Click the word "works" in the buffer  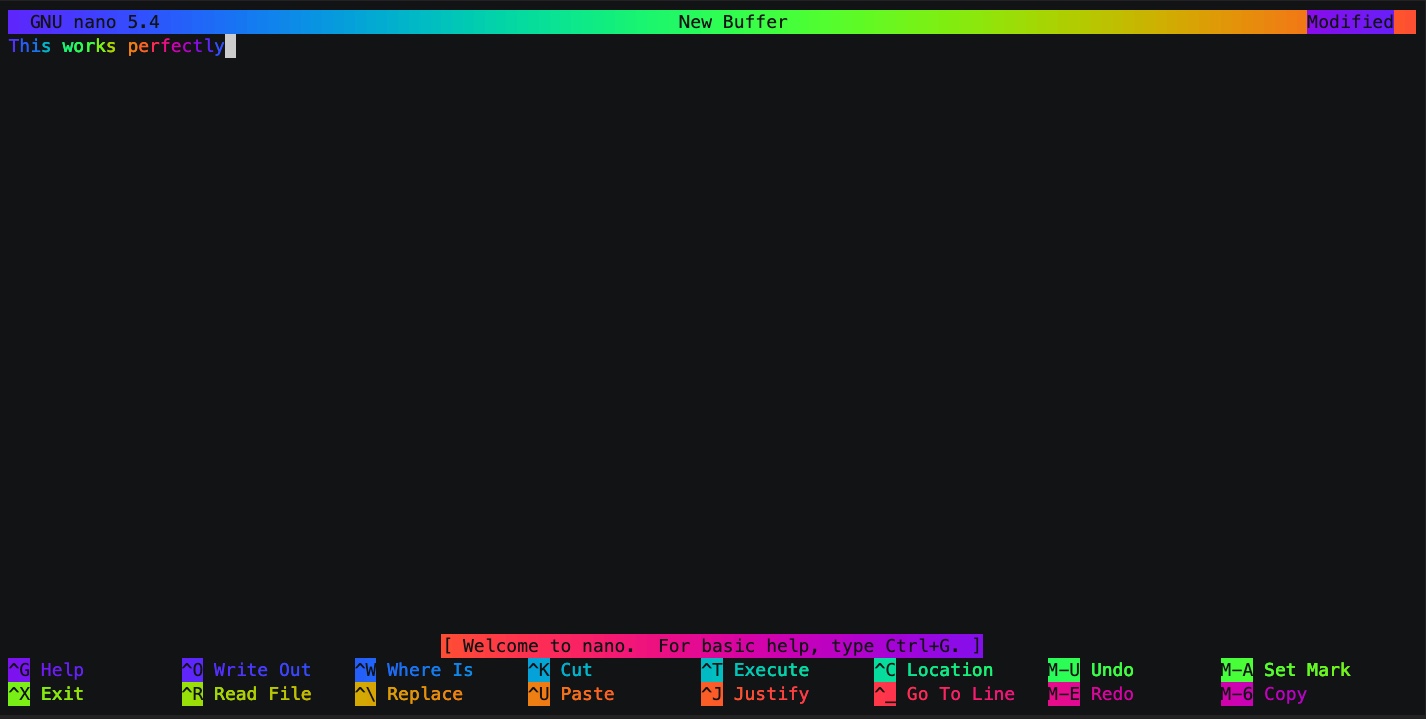pyautogui.click(x=89, y=46)
